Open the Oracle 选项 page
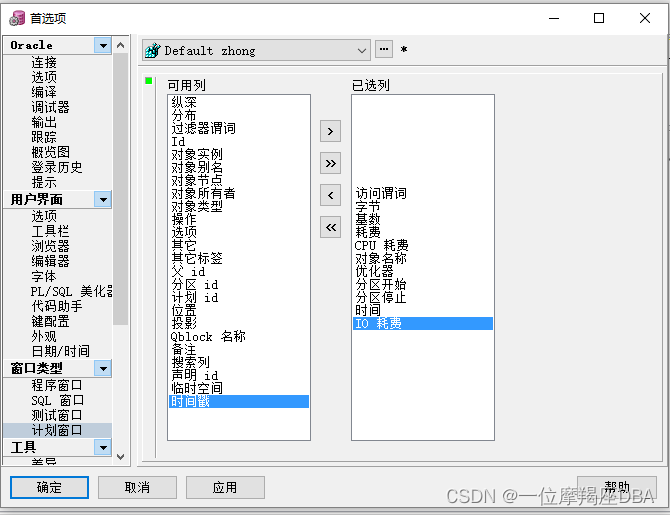 (x=44, y=77)
